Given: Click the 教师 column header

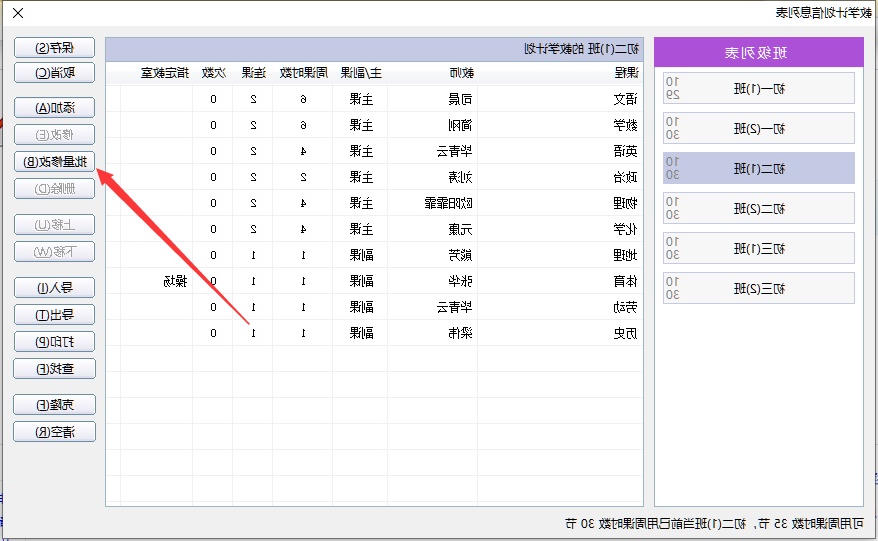Looking at the screenshot, I should tap(461, 73).
